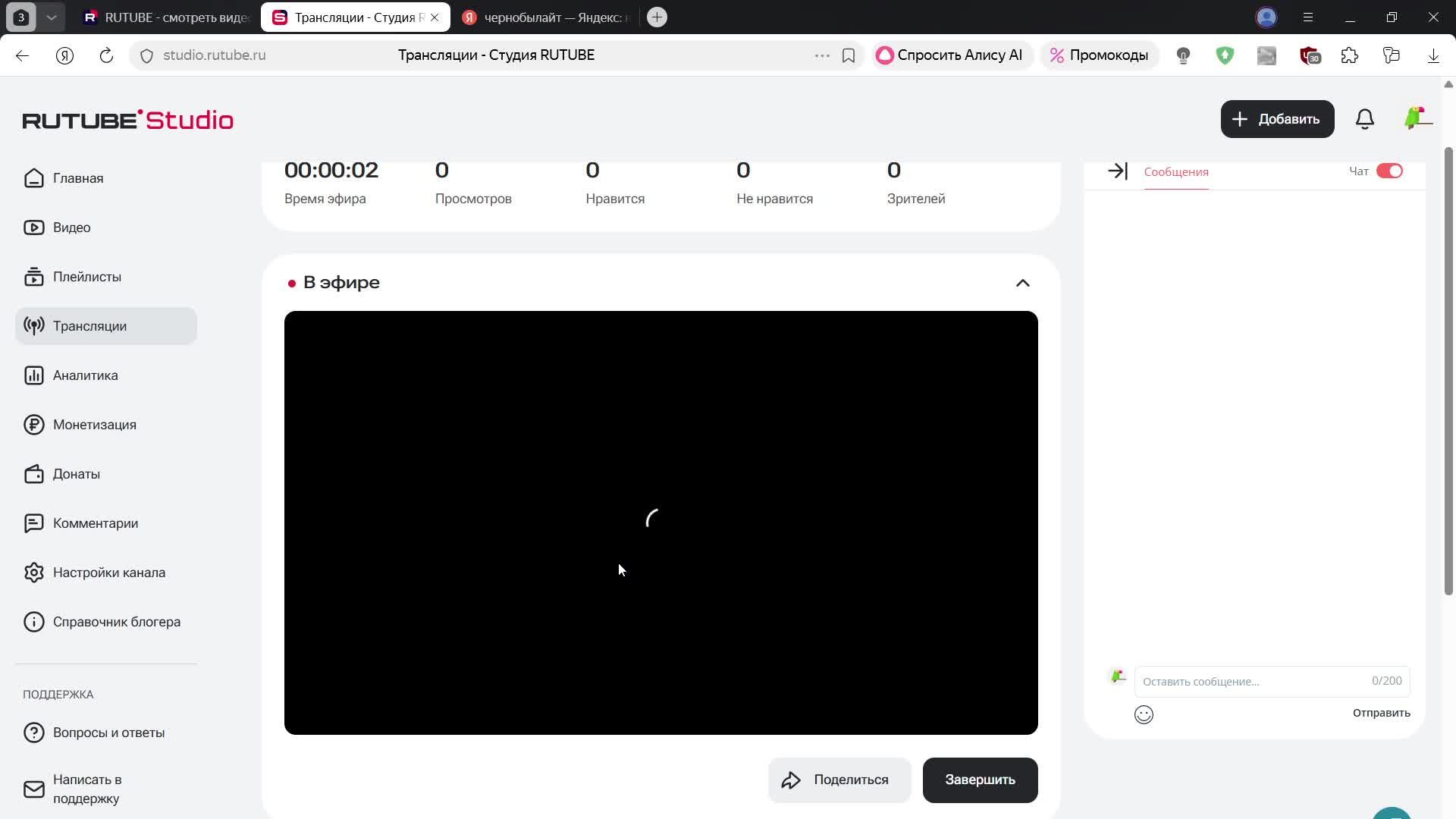Collapse chat panel with arrow icon
Viewport: 1456px width, 819px height.
1117,171
